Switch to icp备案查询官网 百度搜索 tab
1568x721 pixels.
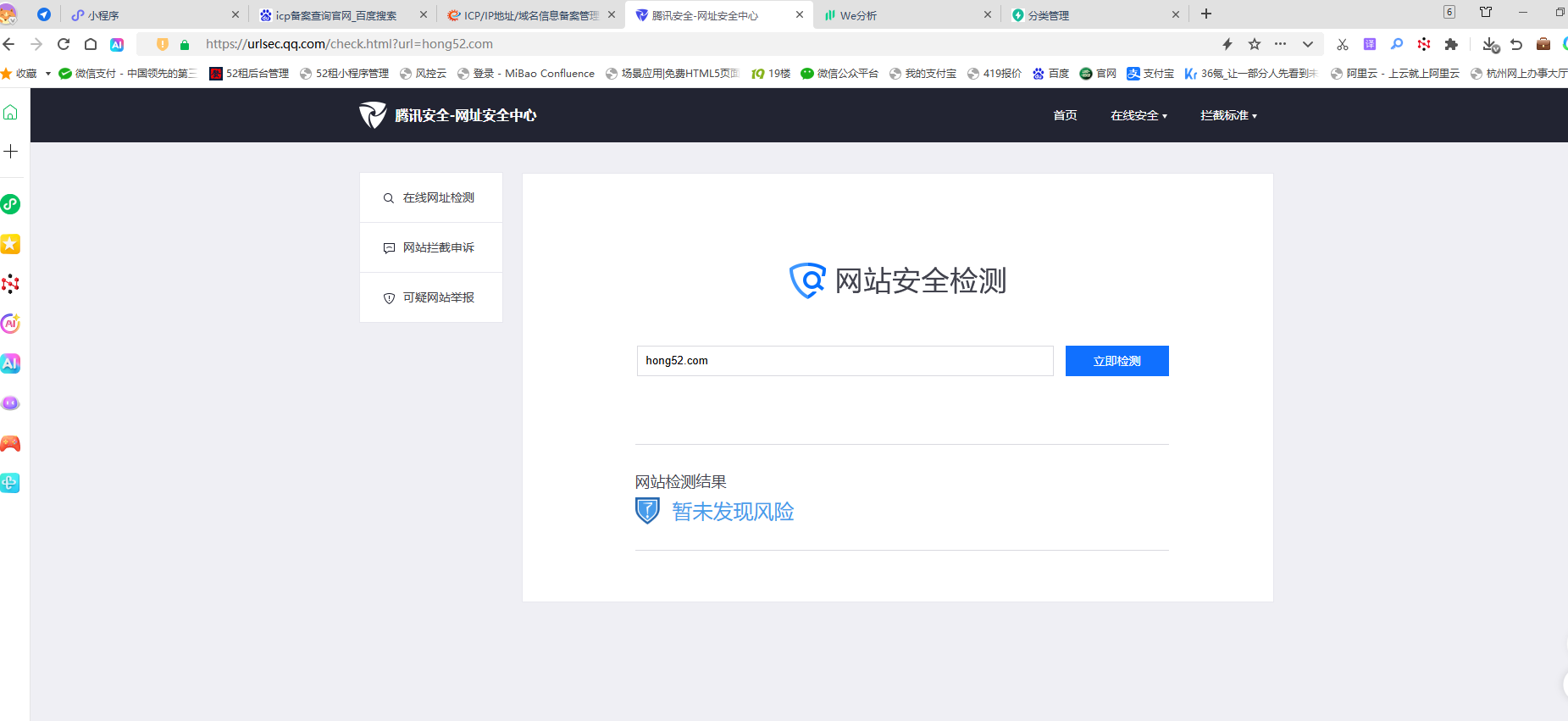click(x=342, y=15)
